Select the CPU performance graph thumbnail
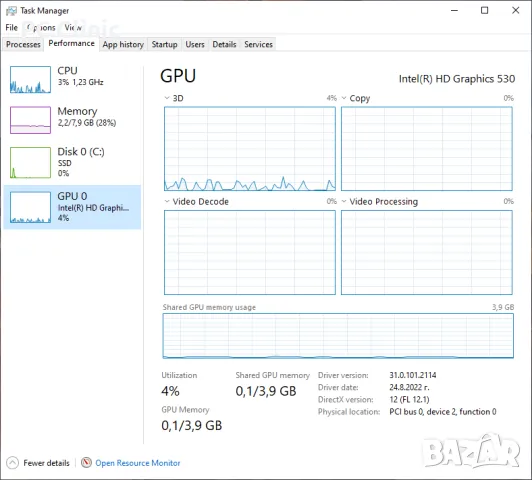532x480 pixels. coord(30,80)
